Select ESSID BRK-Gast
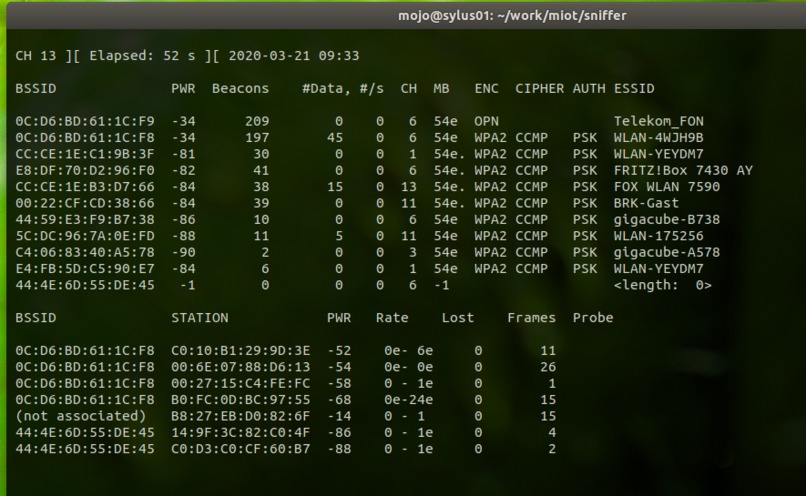806x496 pixels. click(x=646, y=204)
